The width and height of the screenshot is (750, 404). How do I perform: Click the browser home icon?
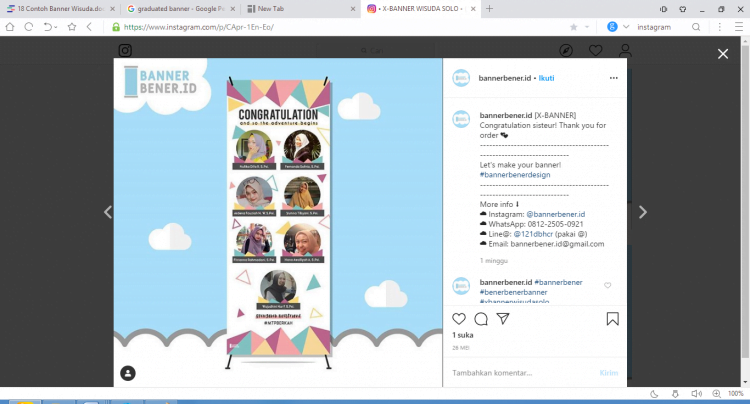pyautogui.click(x=10, y=27)
